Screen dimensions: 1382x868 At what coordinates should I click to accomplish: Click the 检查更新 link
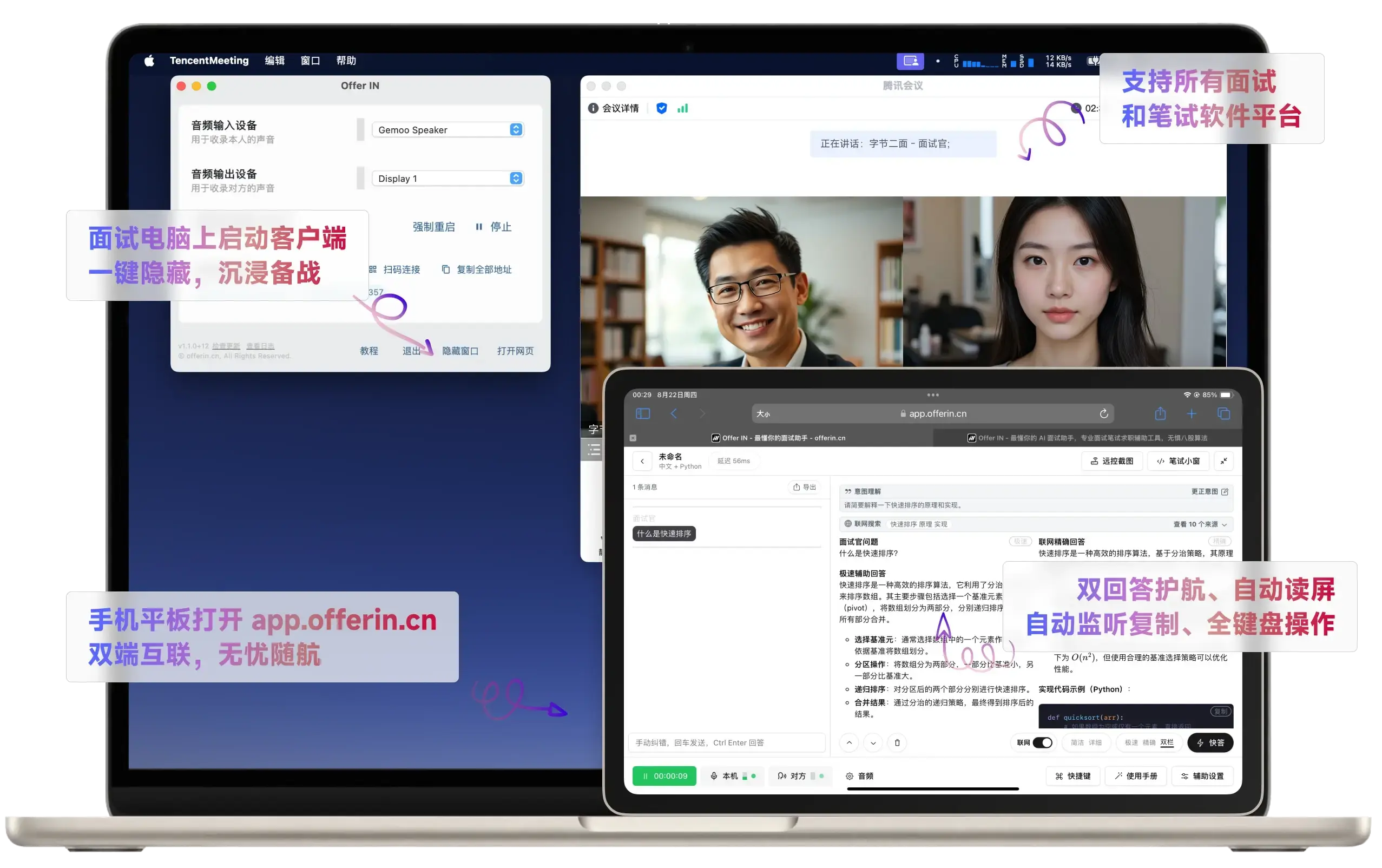226,346
